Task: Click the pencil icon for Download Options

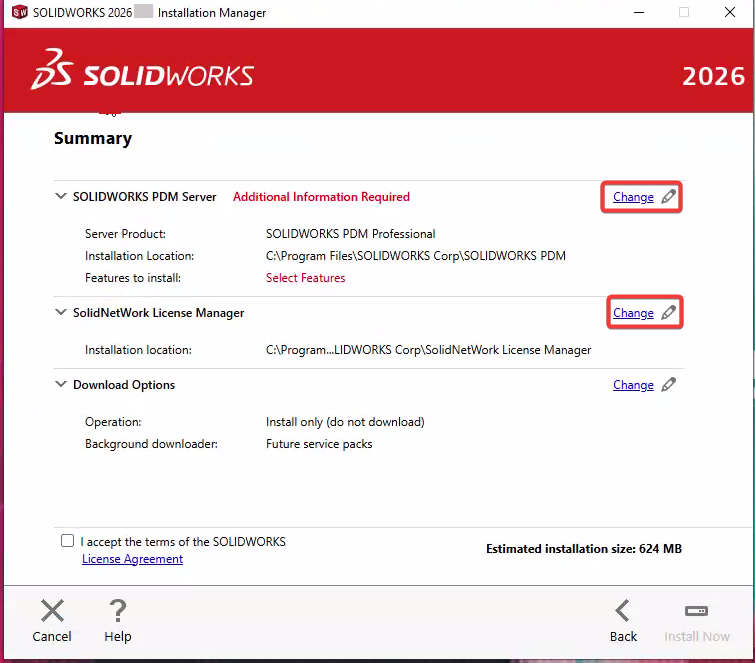Action: [668, 384]
